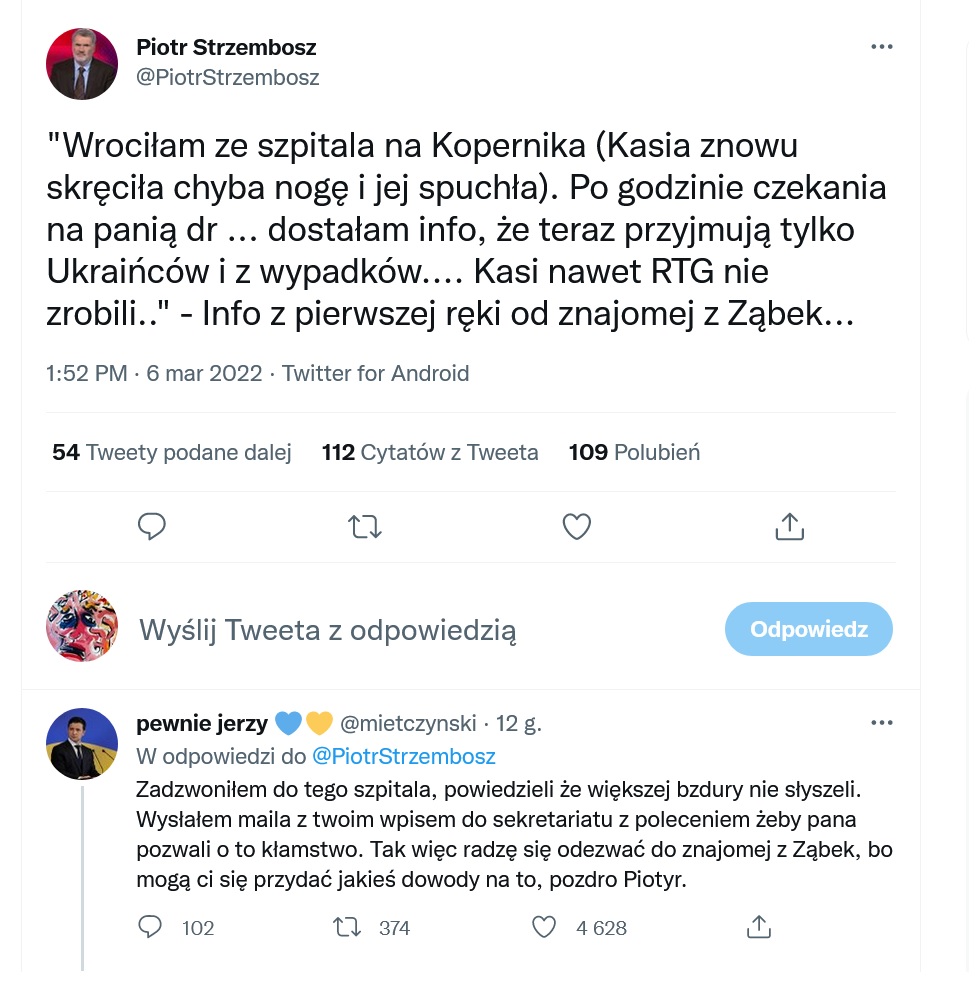Reply to pewnie jerzy's comment with 102 replies
The image size is (977, 991).
coord(150,927)
